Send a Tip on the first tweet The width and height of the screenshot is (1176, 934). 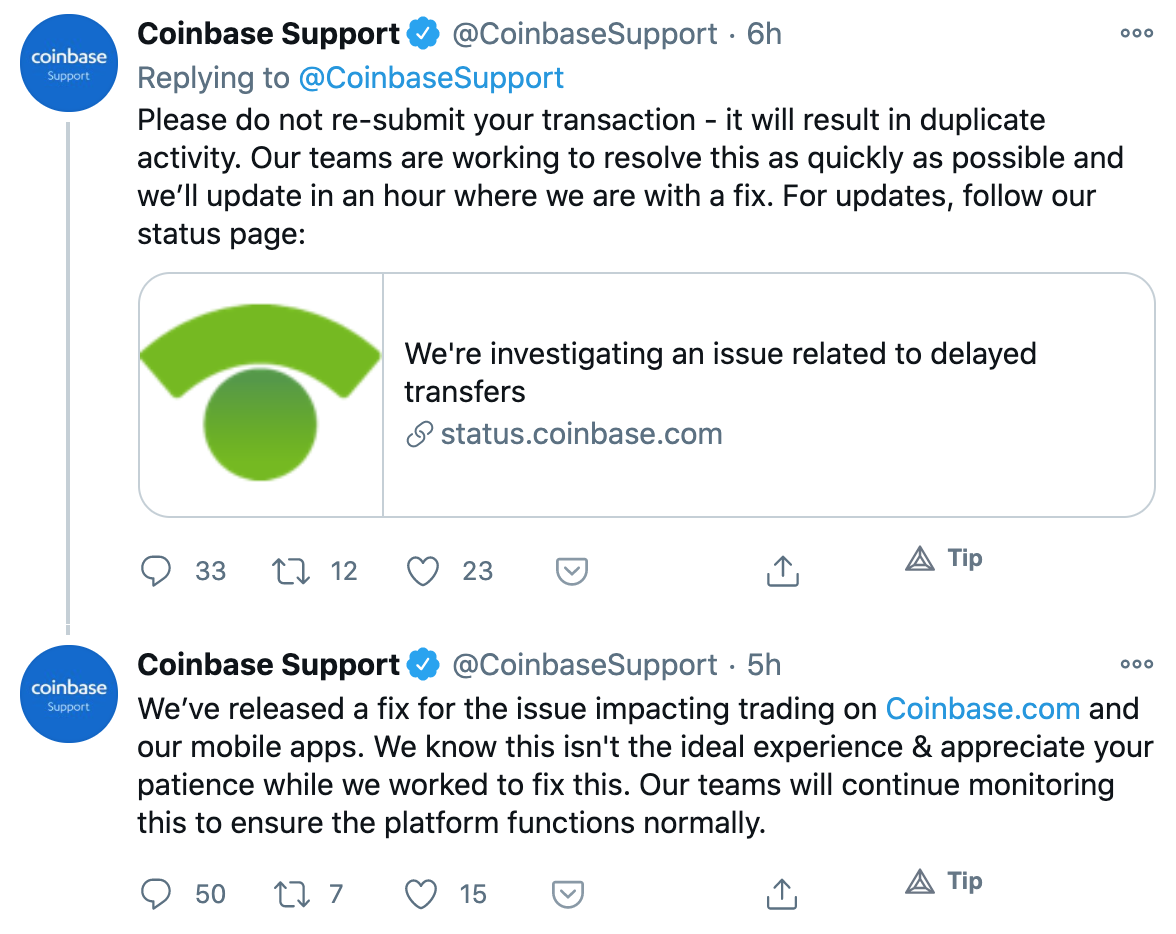tap(943, 559)
